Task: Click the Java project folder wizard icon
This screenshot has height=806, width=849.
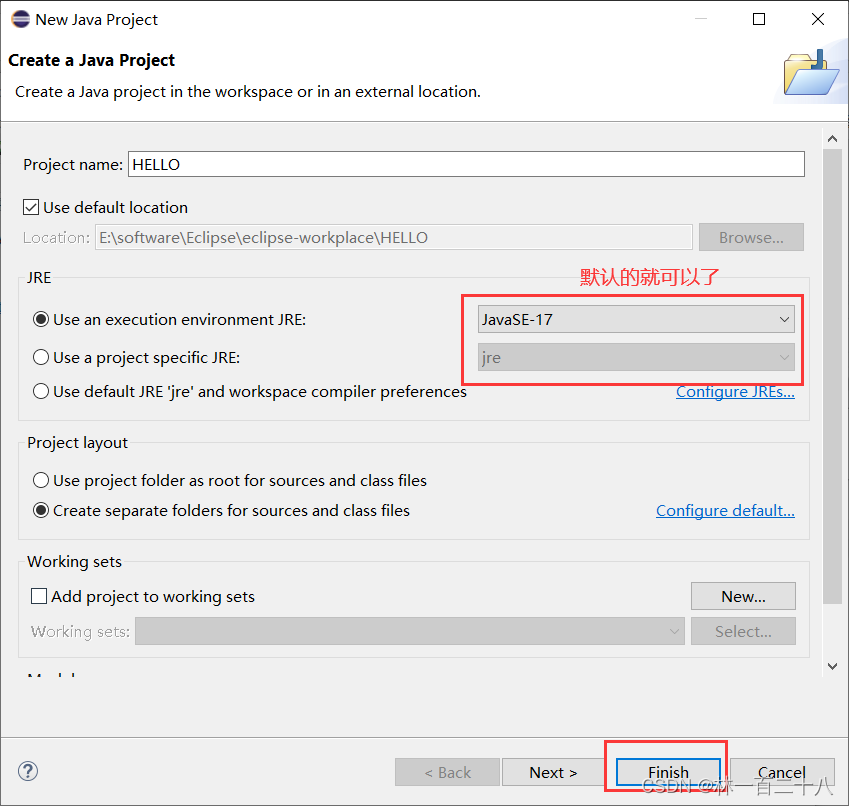Action: click(x=811, y=74)
